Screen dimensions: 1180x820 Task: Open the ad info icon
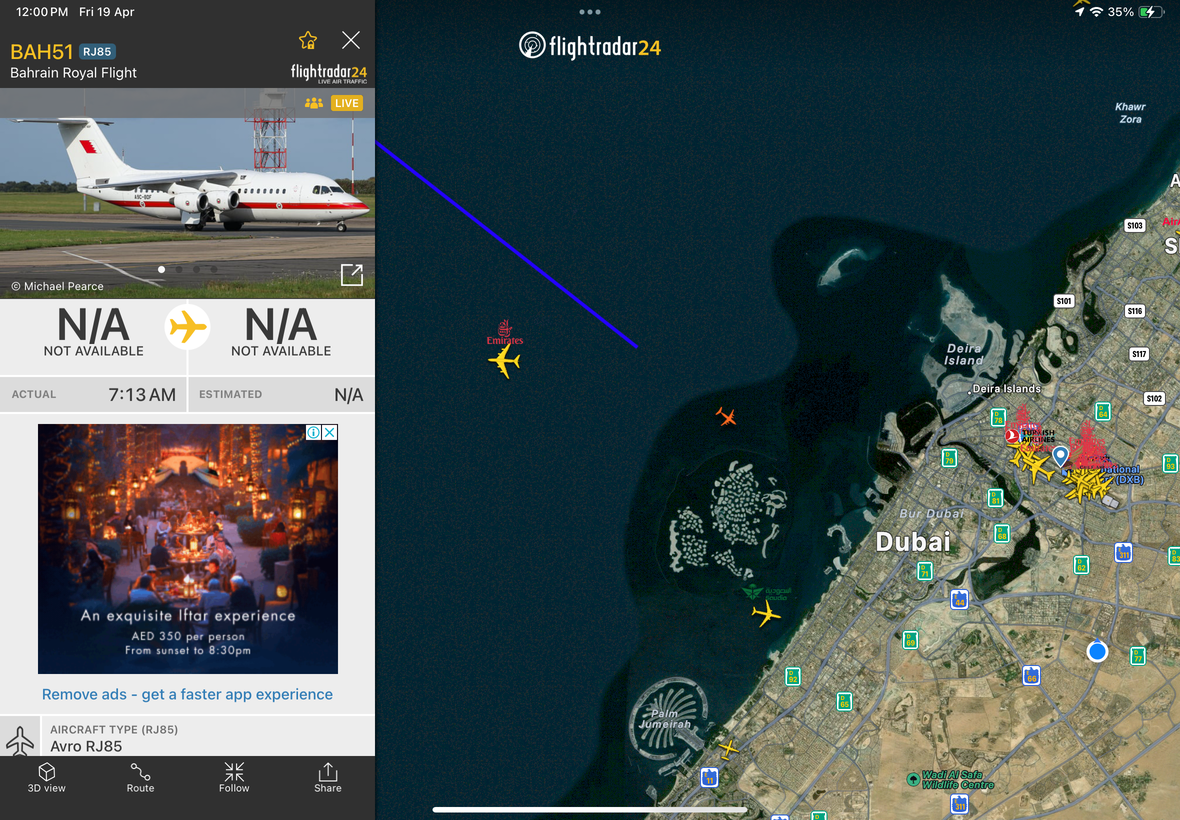pyautogui.click(x=313, y=432)
